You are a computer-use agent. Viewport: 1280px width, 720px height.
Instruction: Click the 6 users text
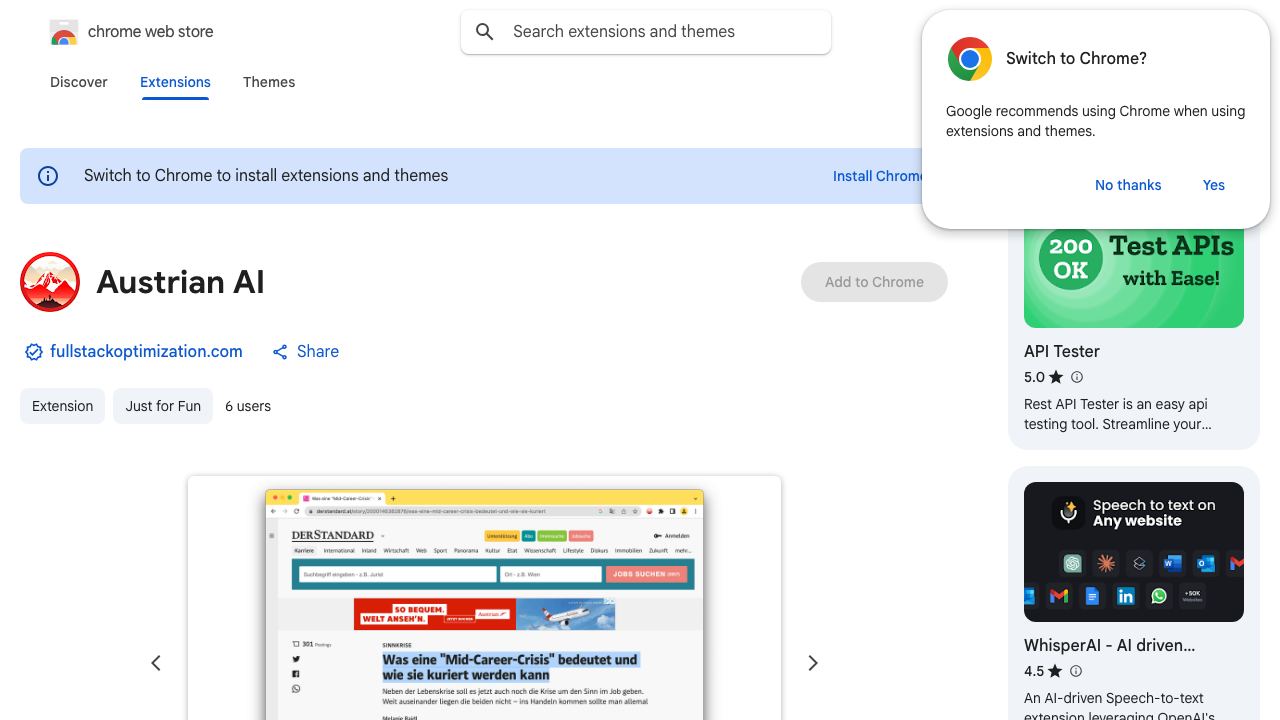pyautogui.click(x=248, y=406)
